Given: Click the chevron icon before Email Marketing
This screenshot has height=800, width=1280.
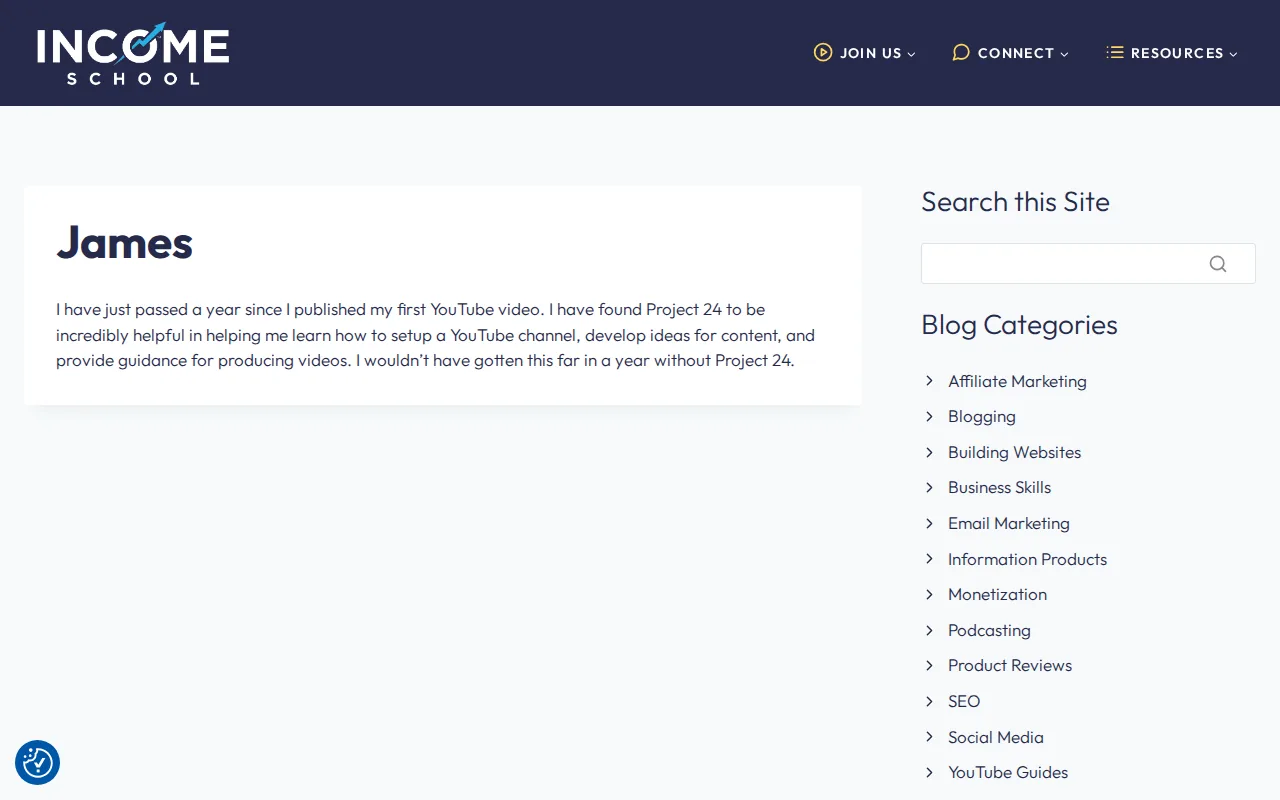Looking at the screenshot, I should click(929, 523).
